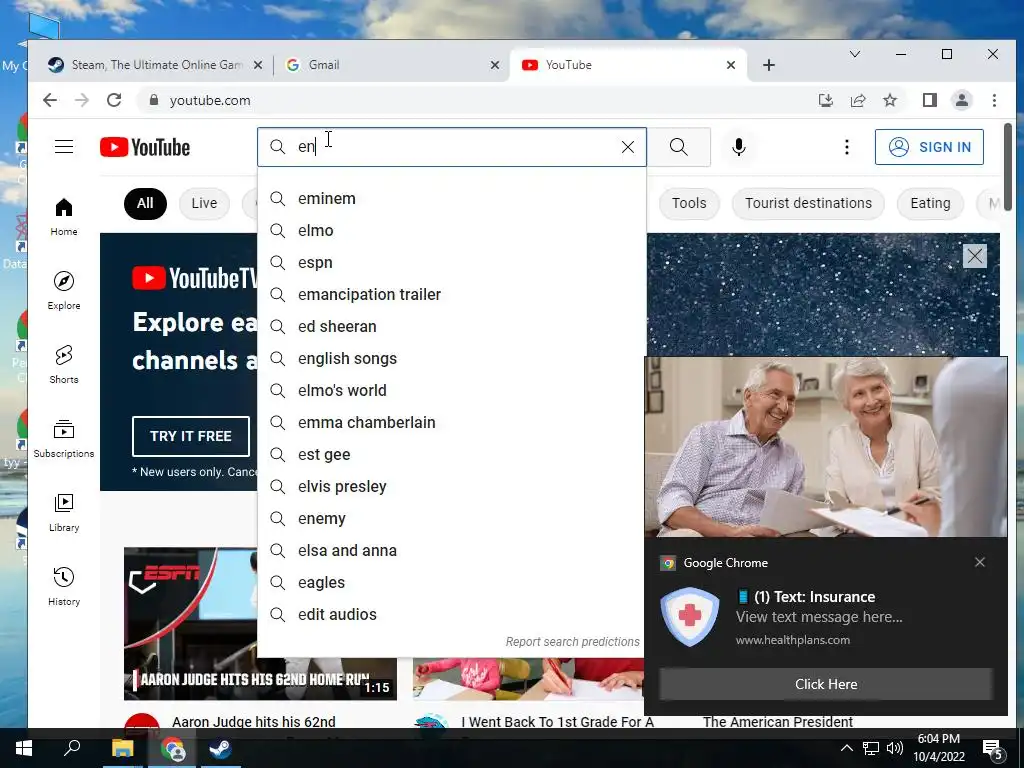Open the tab search dropdown arrow

pos(854,54)
